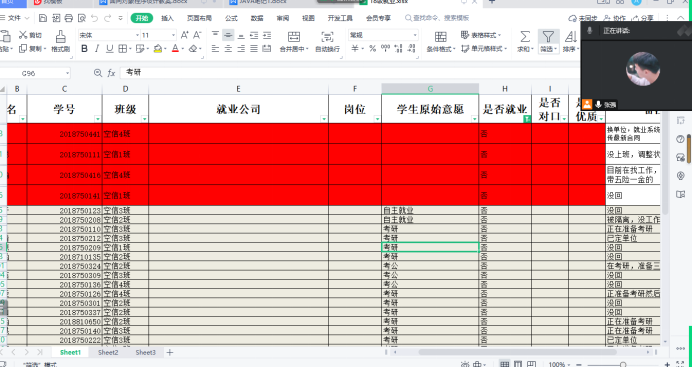Image resolution: width=693 pixels, height=368 pixels.
Task: Open the active filter dropdown on 是否就业 header
Action: [527, 119]
